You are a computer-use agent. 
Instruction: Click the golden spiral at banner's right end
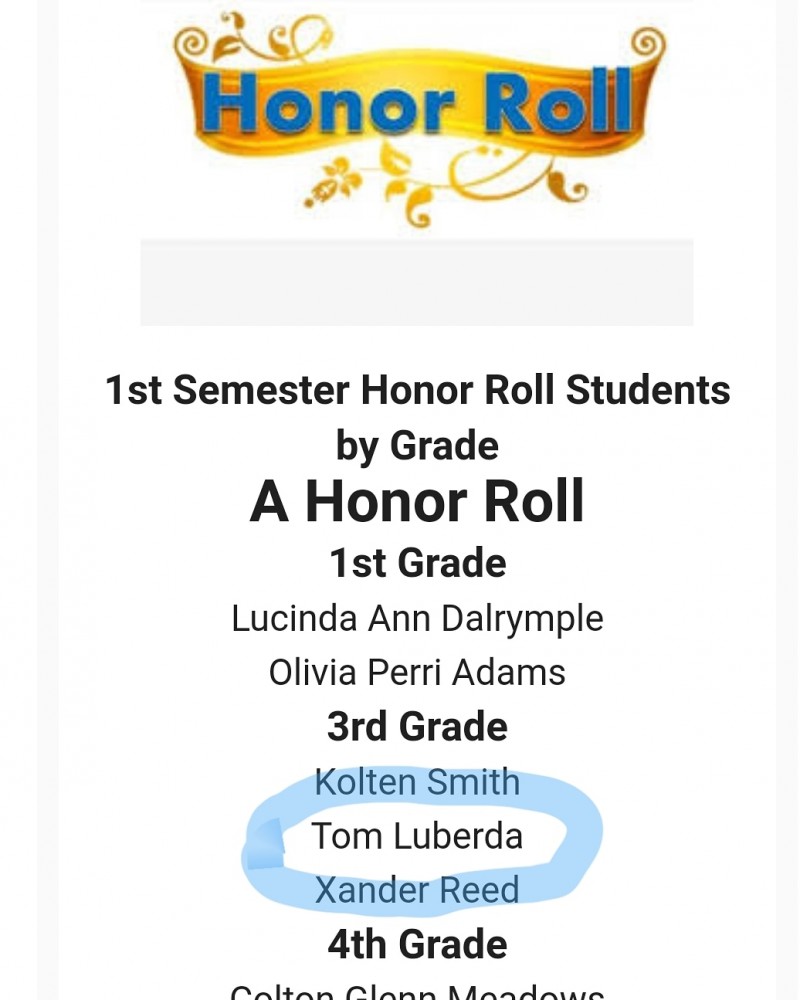point(646,45)
